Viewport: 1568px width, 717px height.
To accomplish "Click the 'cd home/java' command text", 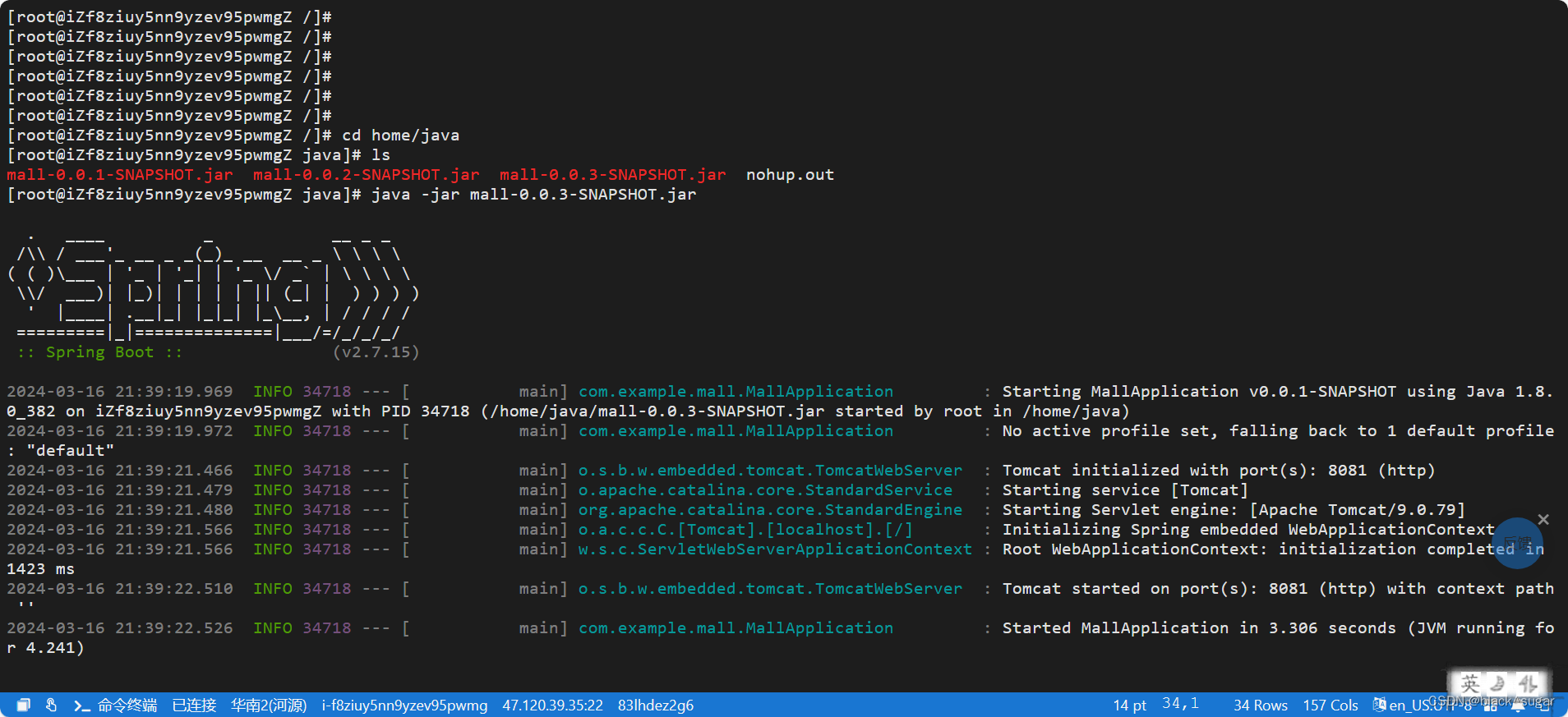I will (x=401, y=136).
